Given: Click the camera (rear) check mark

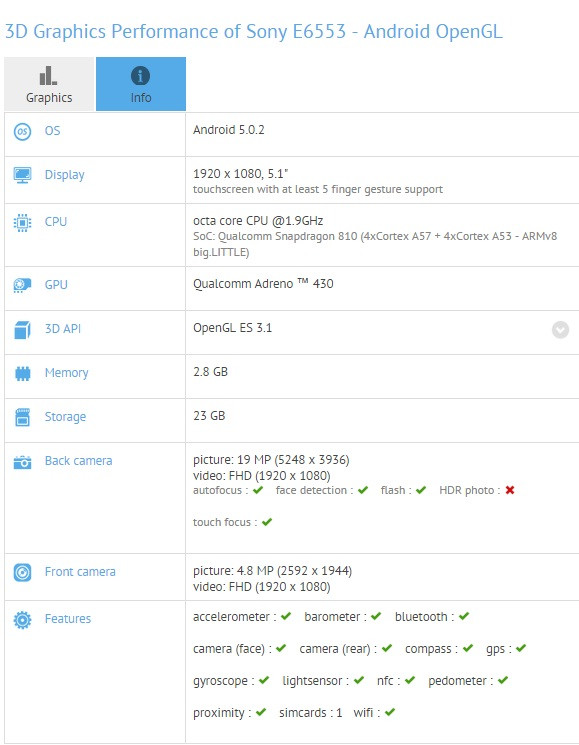Looking at the screenshot, I should click(x=387, y=648).
